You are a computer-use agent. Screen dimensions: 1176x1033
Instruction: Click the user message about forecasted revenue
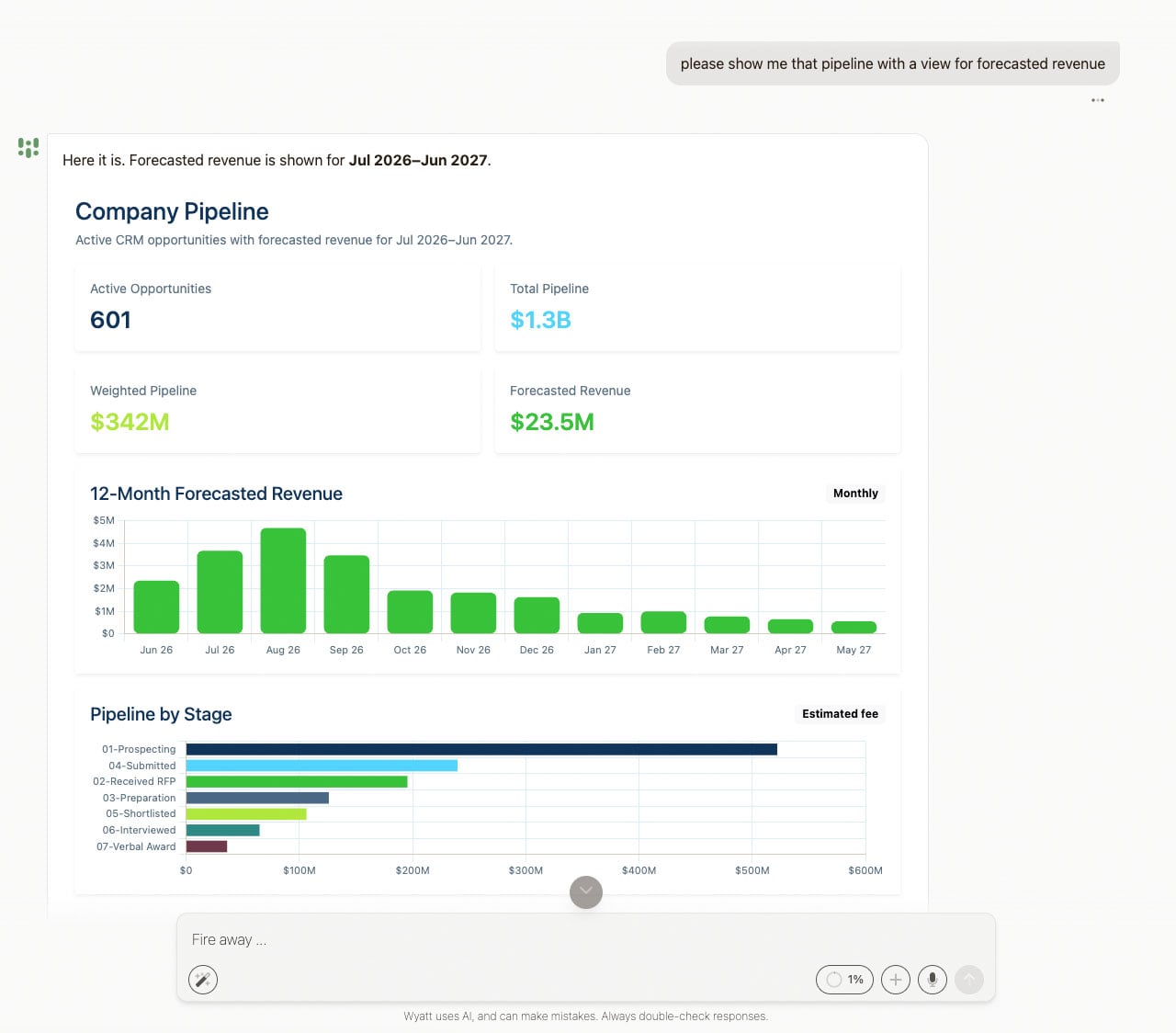893,63
